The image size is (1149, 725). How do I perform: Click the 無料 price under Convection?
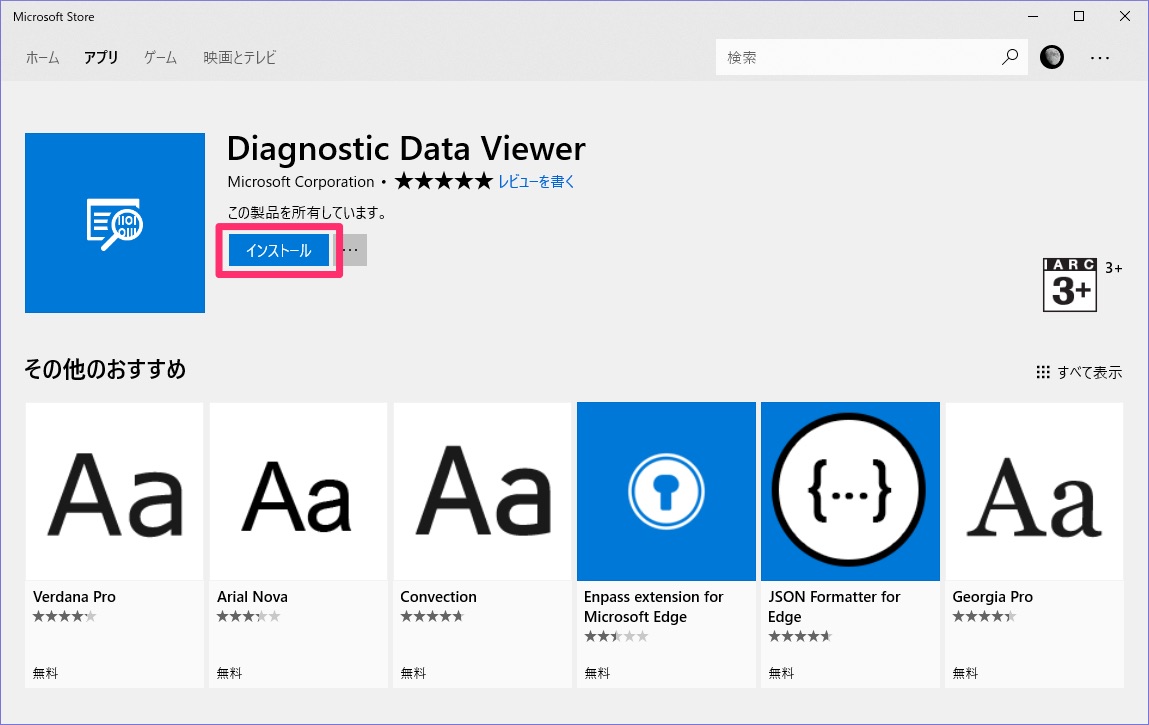click(413, 673)
